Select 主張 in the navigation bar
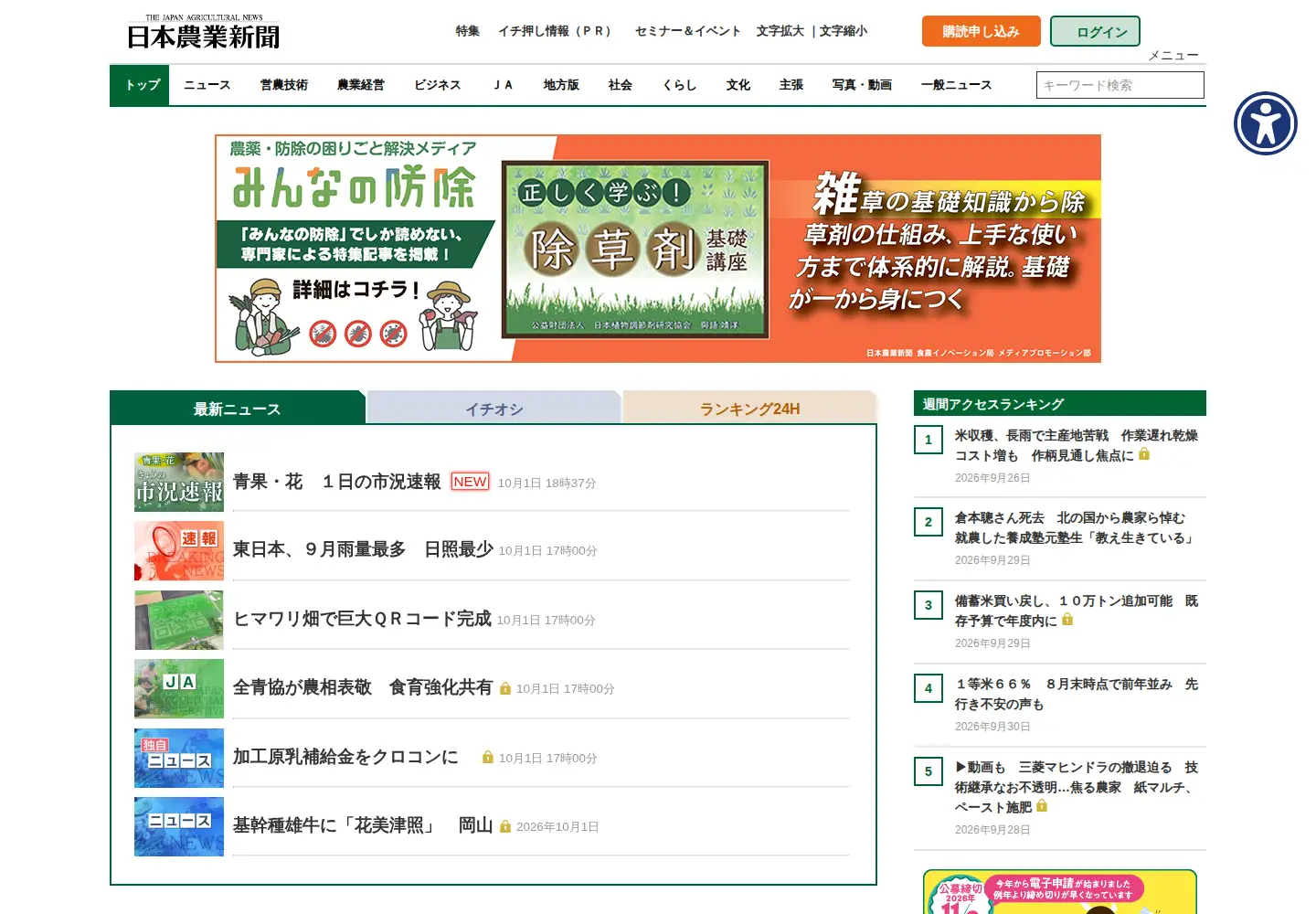Image resolution: width=1316 pixels, height=914 pixels. tap(791, 85)
